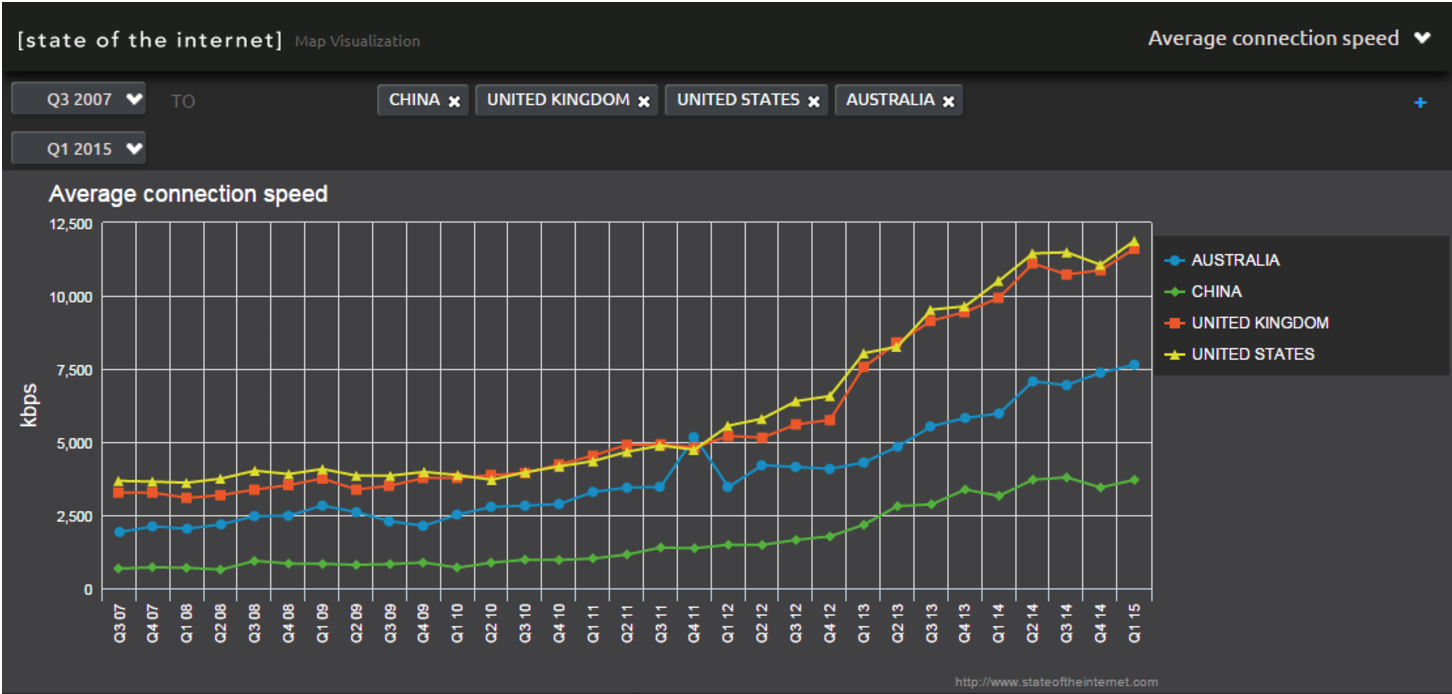
Task: Click the AUSTRALIA country tag label
Action: (x=890, y=100)
